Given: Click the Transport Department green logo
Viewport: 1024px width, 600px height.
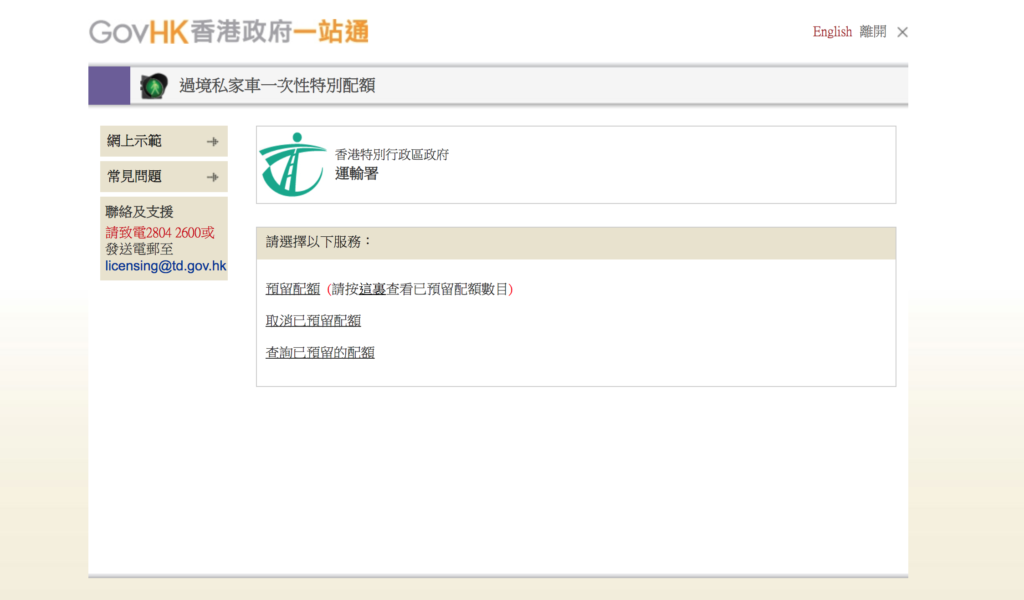Looking at the screenshot, I should click(x=292, y=165).
